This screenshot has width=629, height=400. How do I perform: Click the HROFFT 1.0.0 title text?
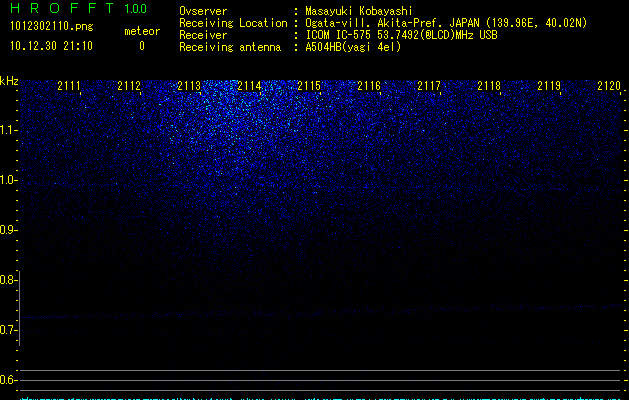[78, 8]
